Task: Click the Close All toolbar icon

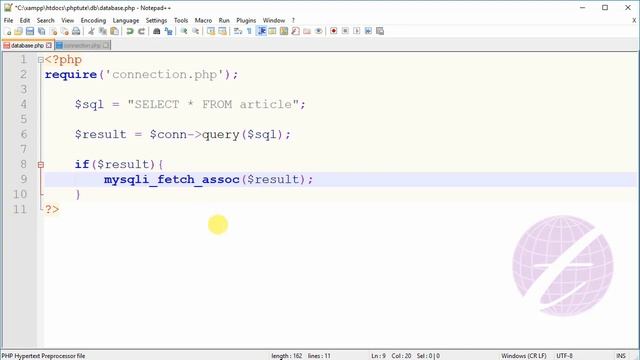Action: pyautogui.click(x=64, y=31)
